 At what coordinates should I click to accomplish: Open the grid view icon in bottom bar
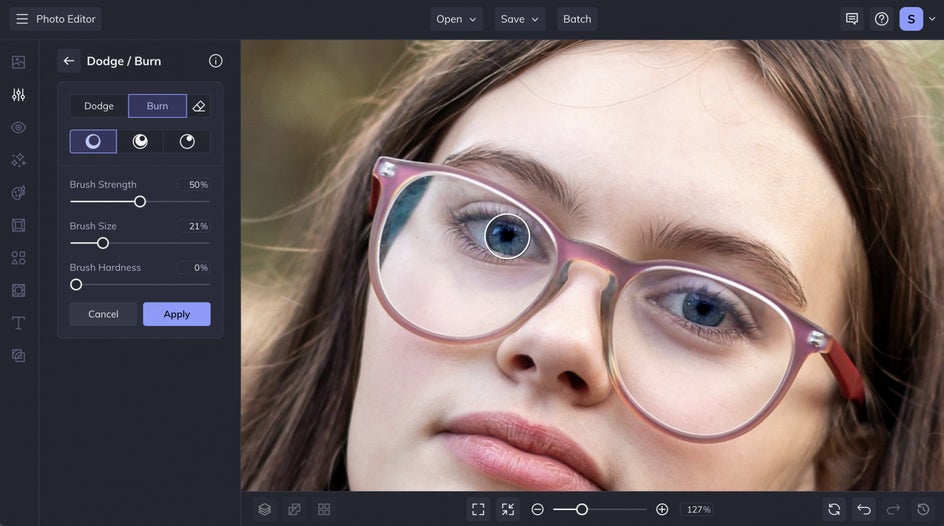tap(324, 510)
